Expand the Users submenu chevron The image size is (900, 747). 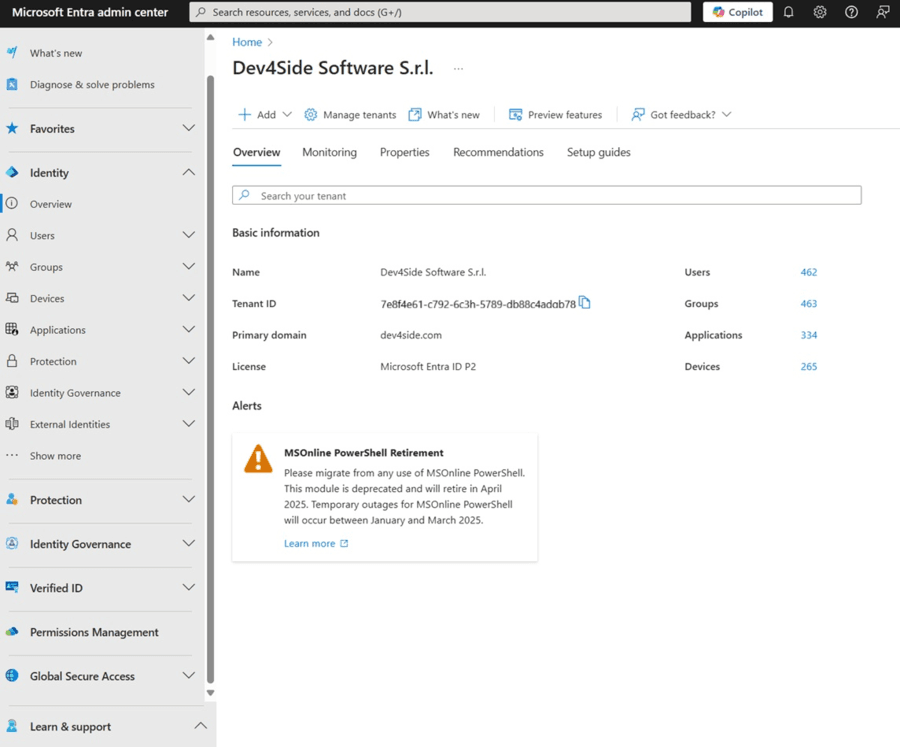click(x=189, y=234)
